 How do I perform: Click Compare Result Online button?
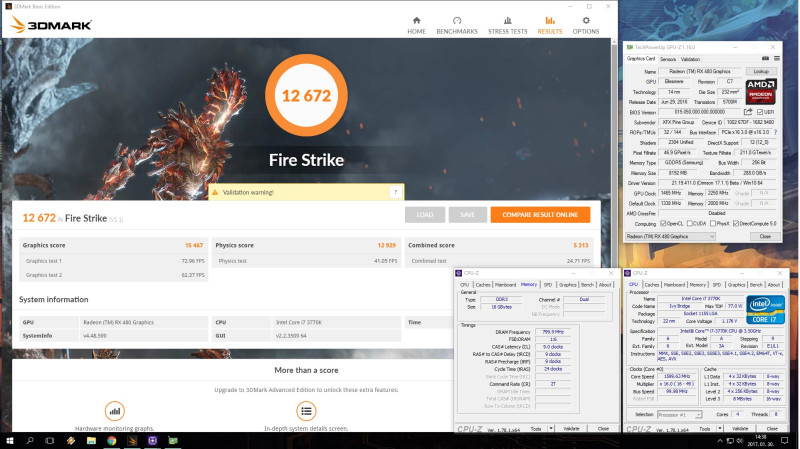[x=540, y=215]
